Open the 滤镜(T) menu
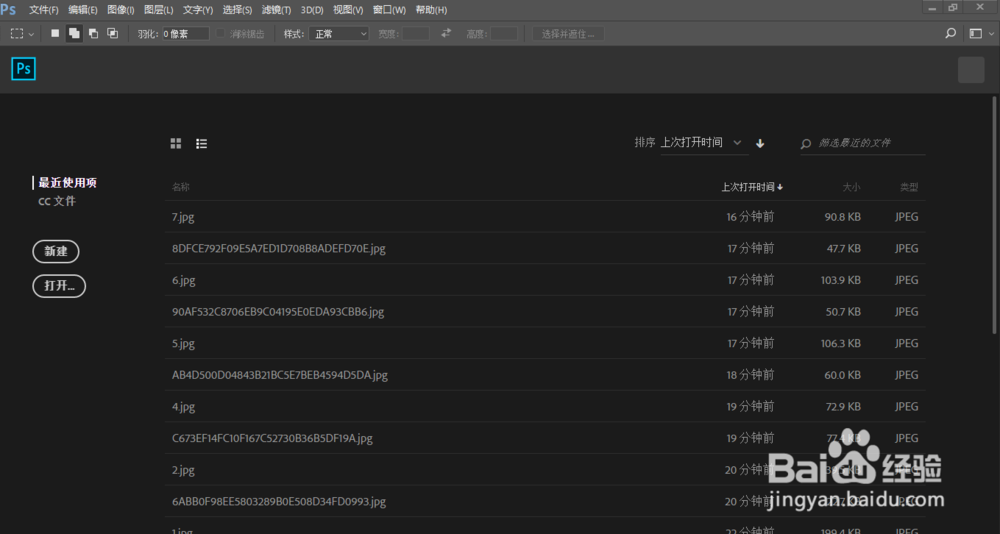 [x=276, y=10]
